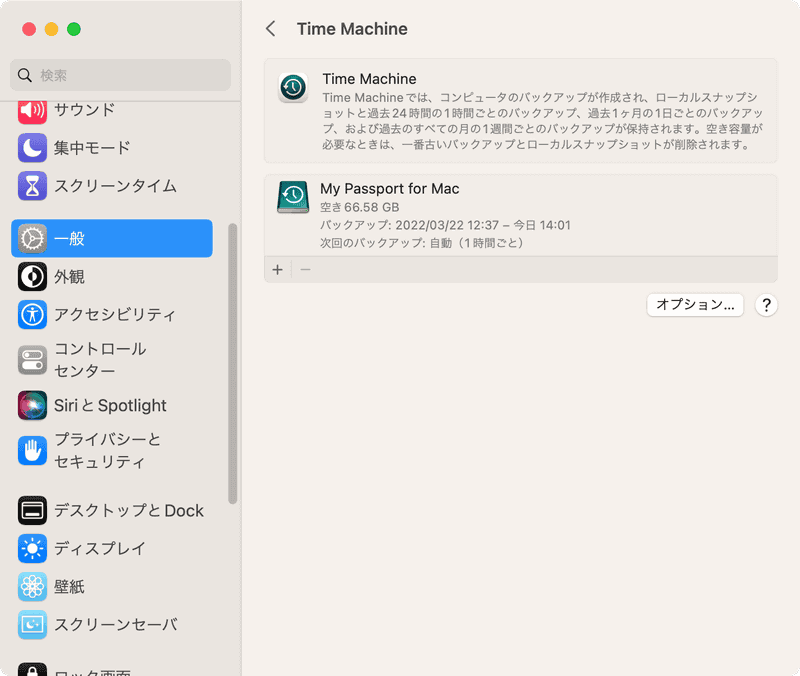This screenshot has width=800, height=676.
Task: Go back with the left chevron arrow
Action: tap(270, 29)
